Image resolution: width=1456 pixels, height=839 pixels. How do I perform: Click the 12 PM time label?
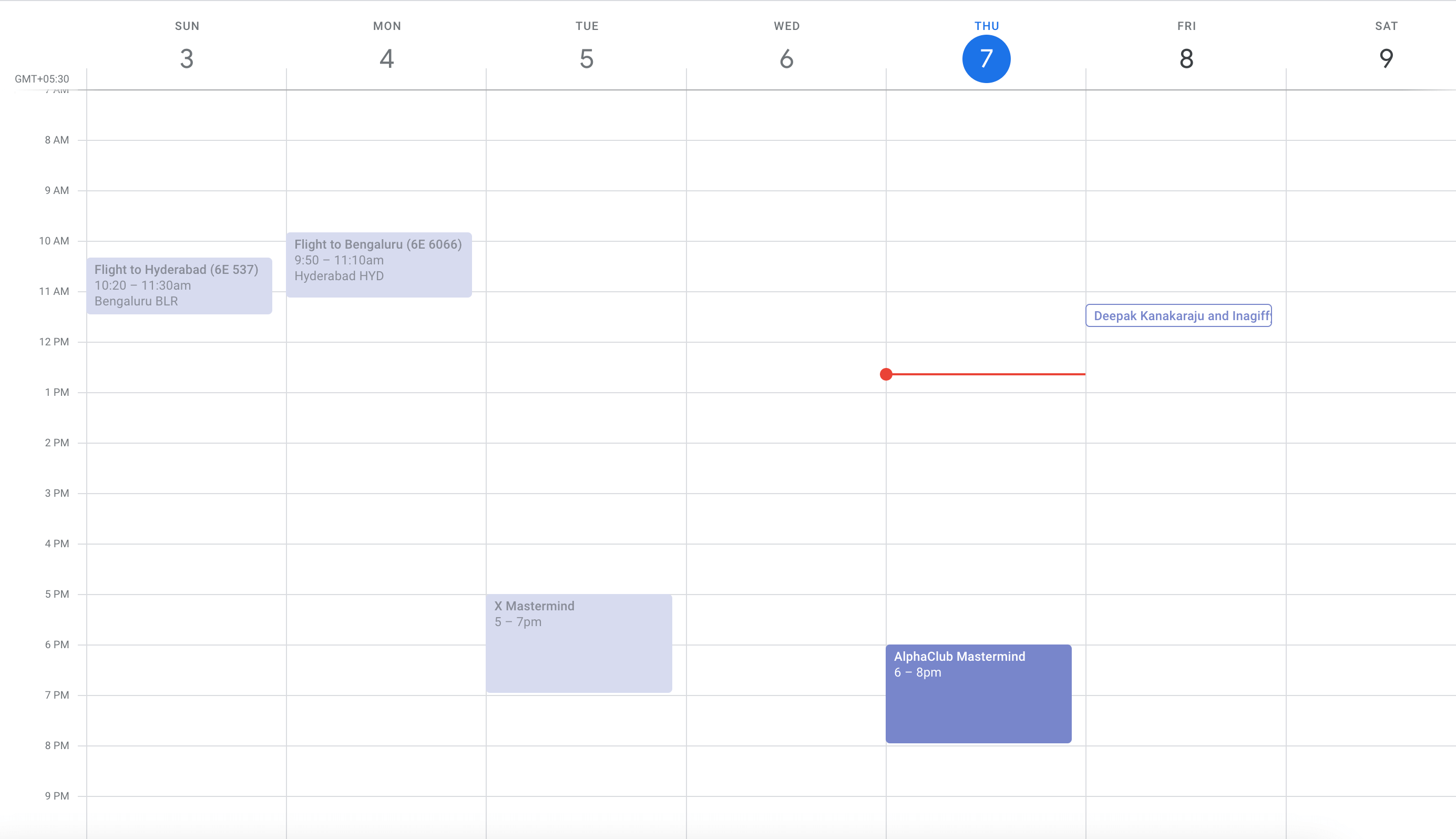tap(54, 342)
